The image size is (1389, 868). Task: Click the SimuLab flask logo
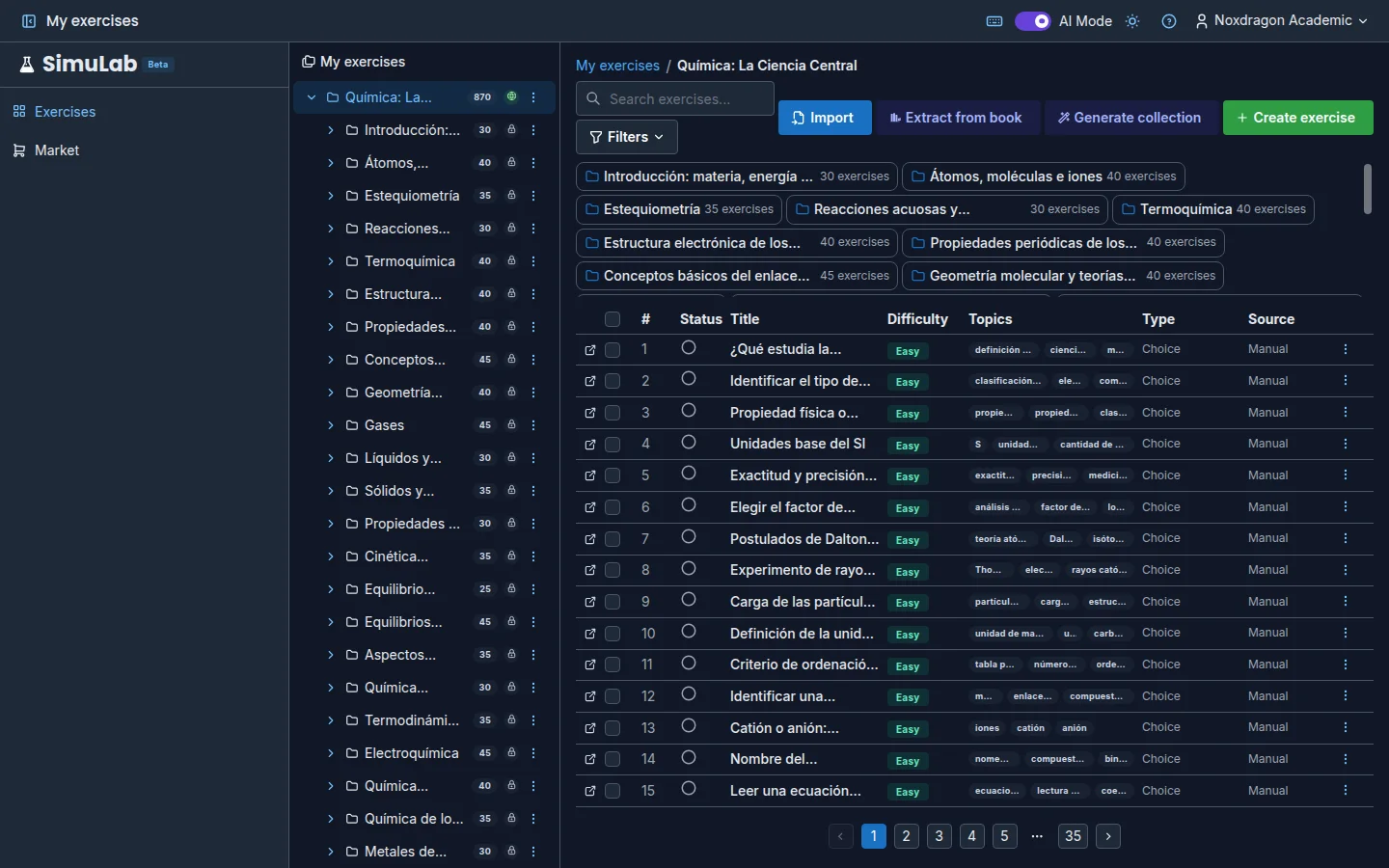coord(27,65)
